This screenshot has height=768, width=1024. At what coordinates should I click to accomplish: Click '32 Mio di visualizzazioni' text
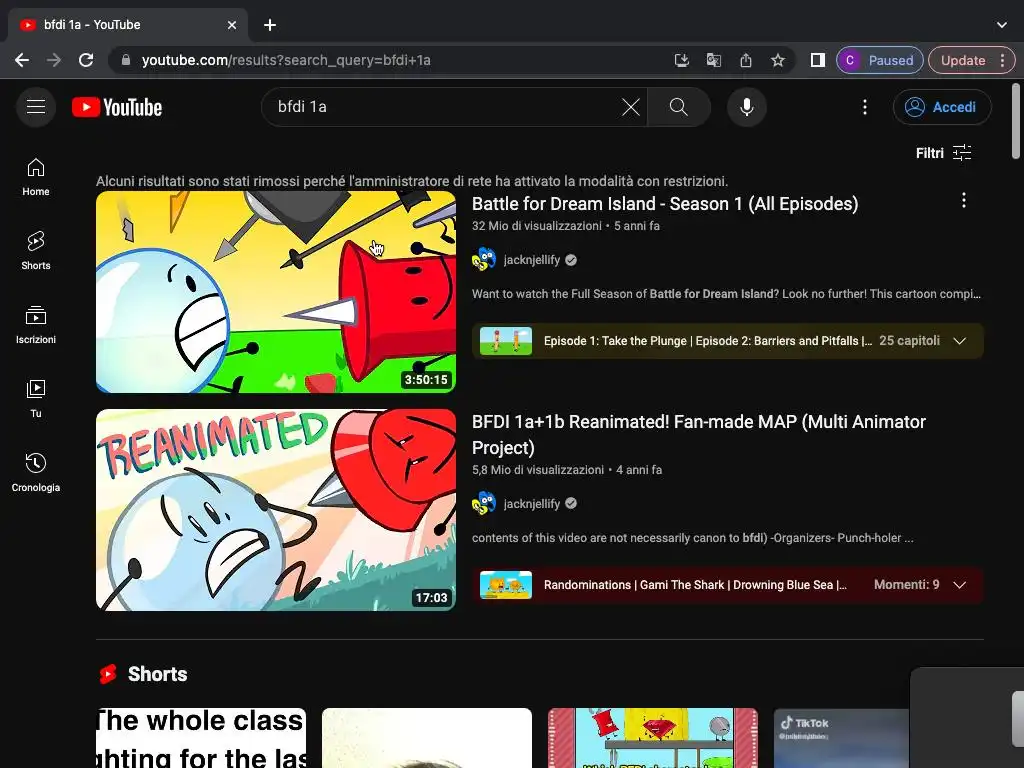[x=537, y=226]
